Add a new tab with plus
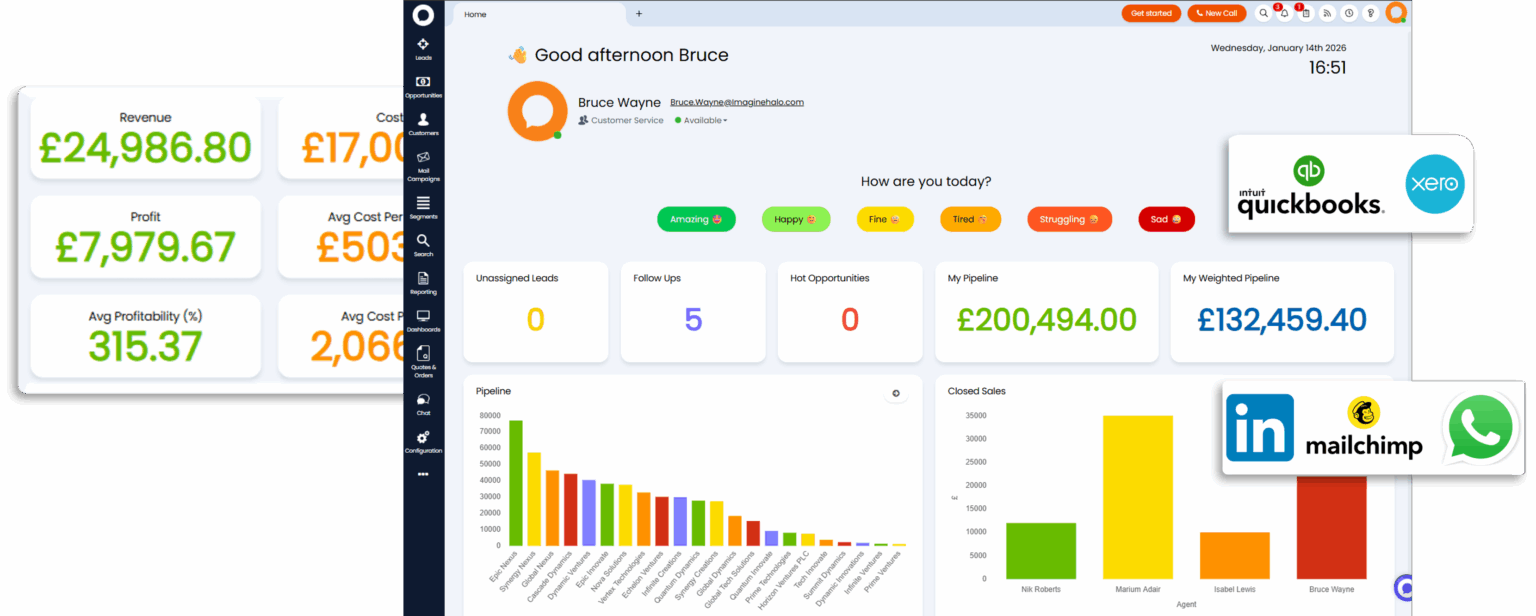Image resolution: width=1536 pixels, height=616 pixels. click(x=639, y=14)
